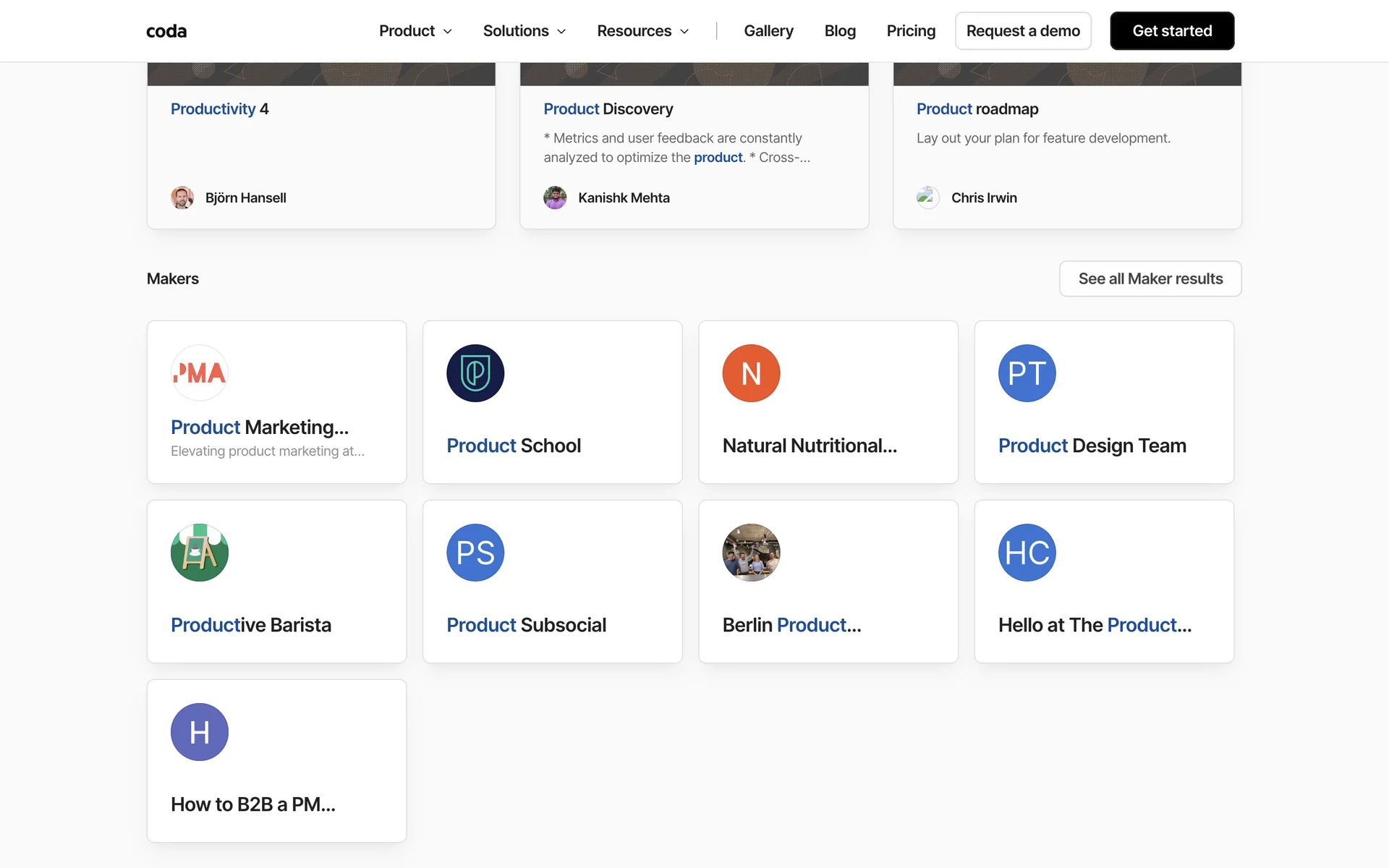Click Björn Hansell's profile picture
This screenshot has width=1389, height=868.
tap(182, 197)
